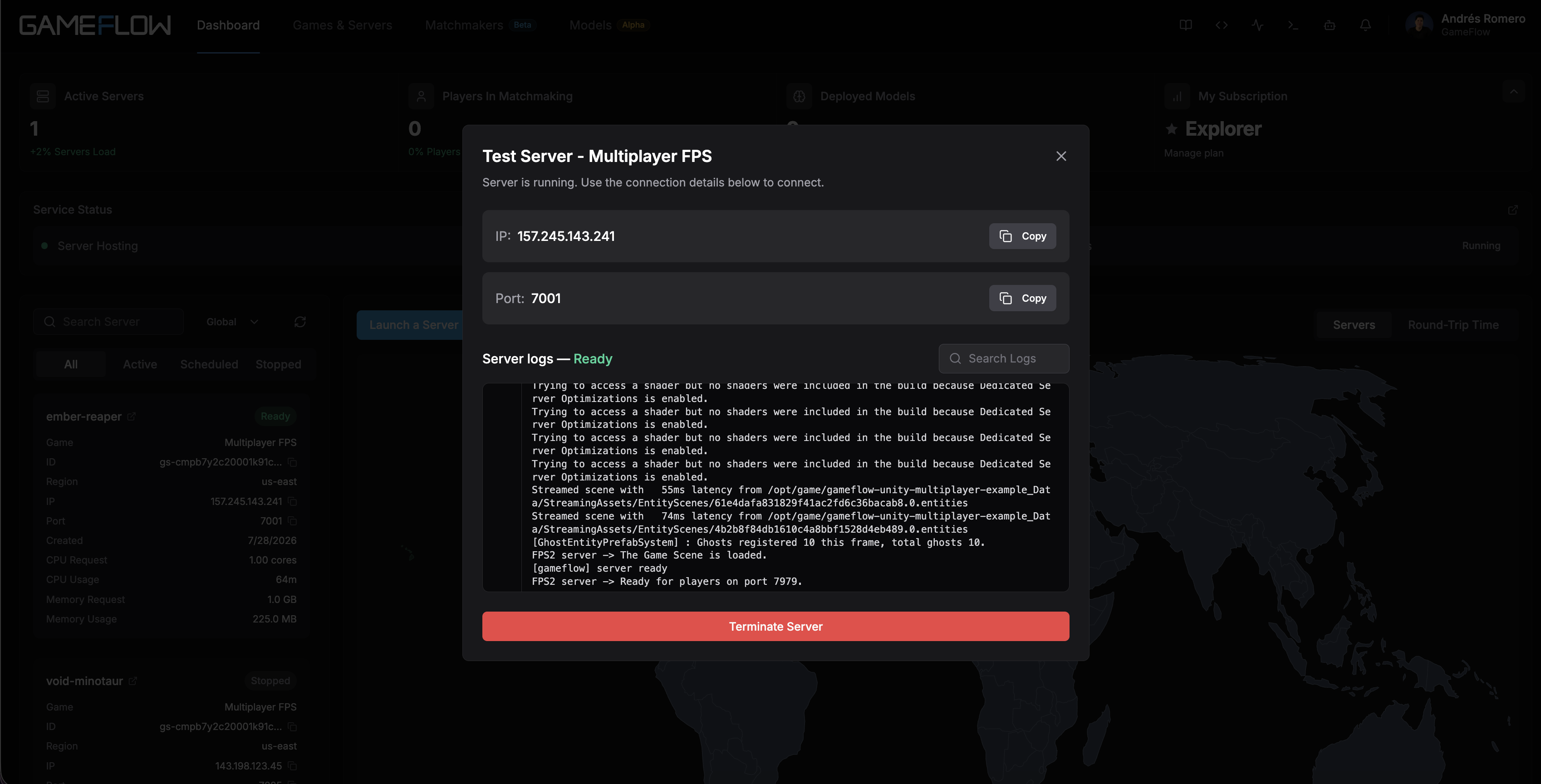Screen dimensions: 1541x784
Task: Open the notifications bell
Action: 1365,25
